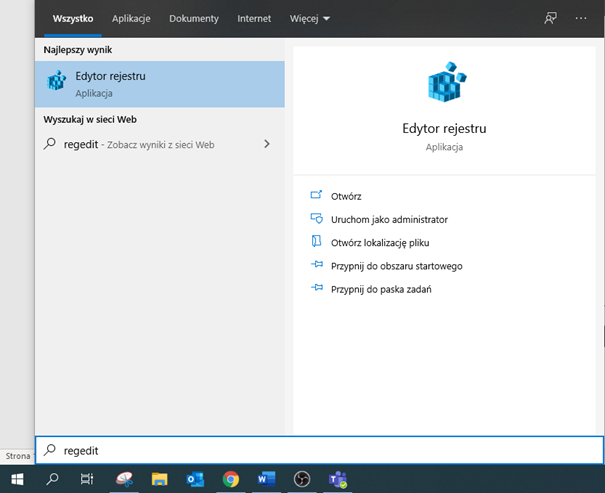The height and width of the screenshot is (493, 605).
Task: Switch to the Dokumenty tab
Action: (x=194, y=19)
